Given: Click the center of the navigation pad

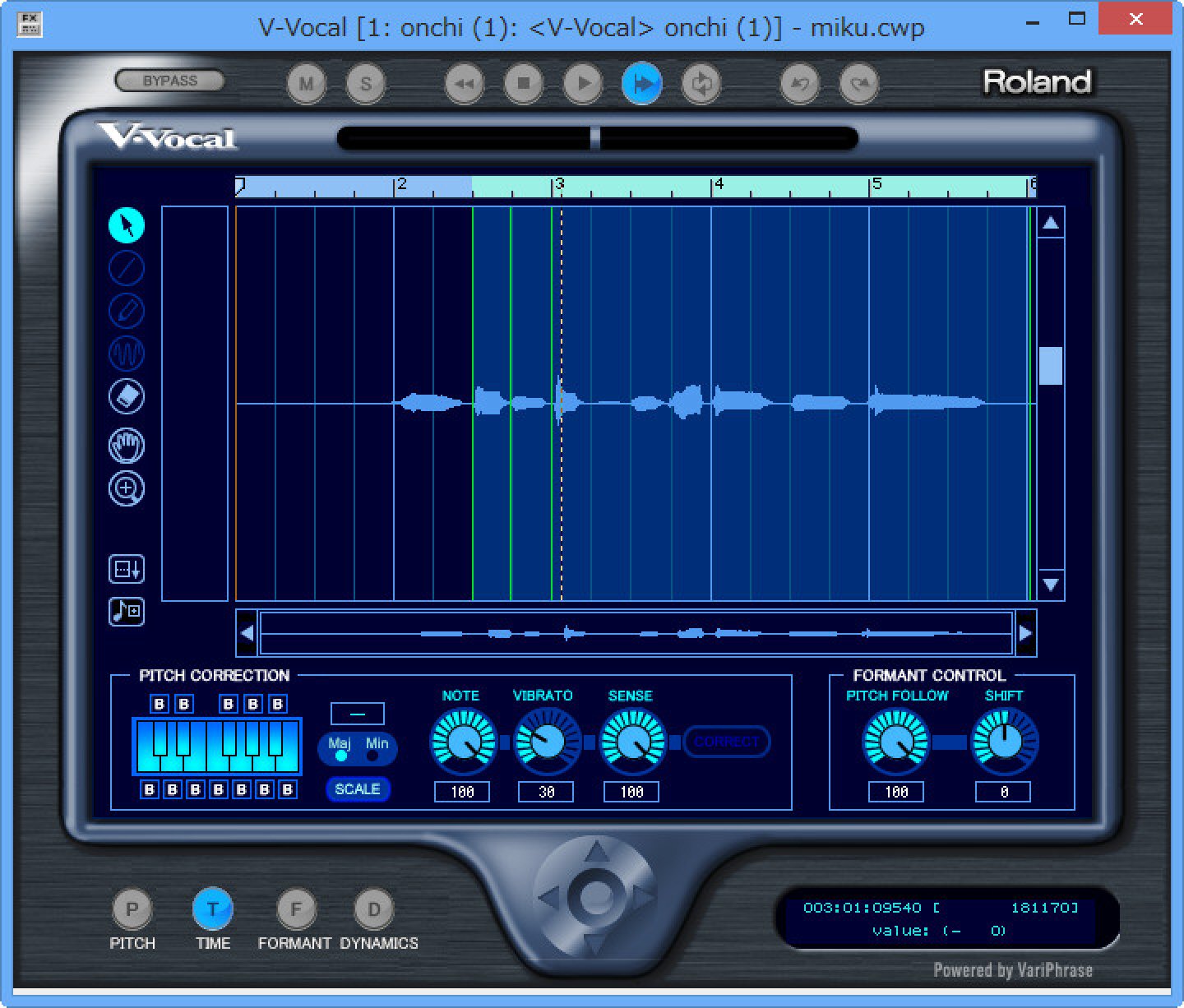Looking at the screenshot, I should click(x=597, y=897).
